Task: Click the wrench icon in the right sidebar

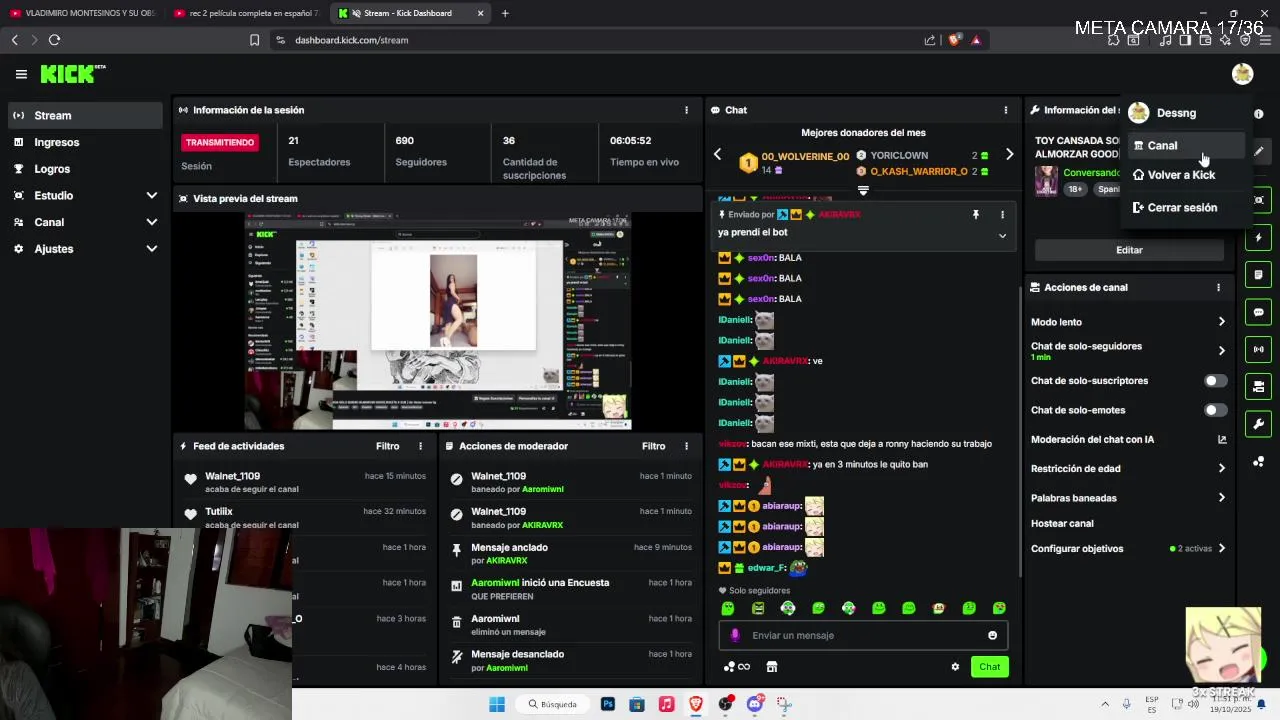Action: tap(1259, 424)
